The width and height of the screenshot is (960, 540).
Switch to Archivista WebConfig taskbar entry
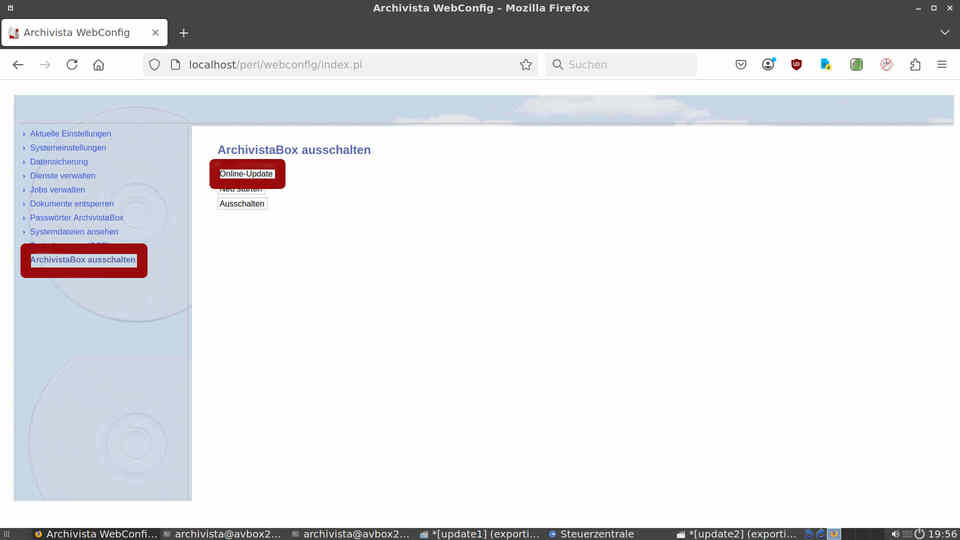pyautogui.click(x=96, y=534)
